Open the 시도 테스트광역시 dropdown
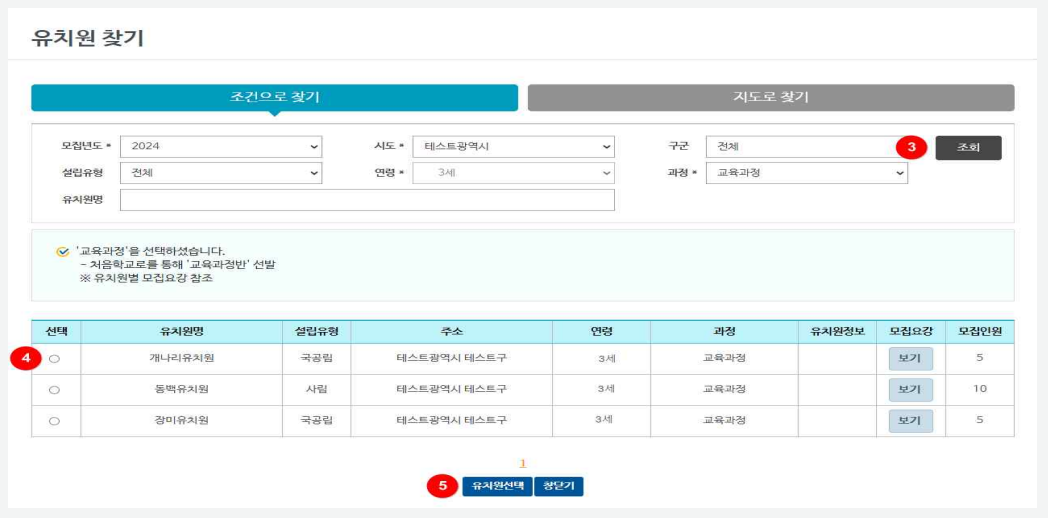The image size is (1048, 518). tap(513, 146)
